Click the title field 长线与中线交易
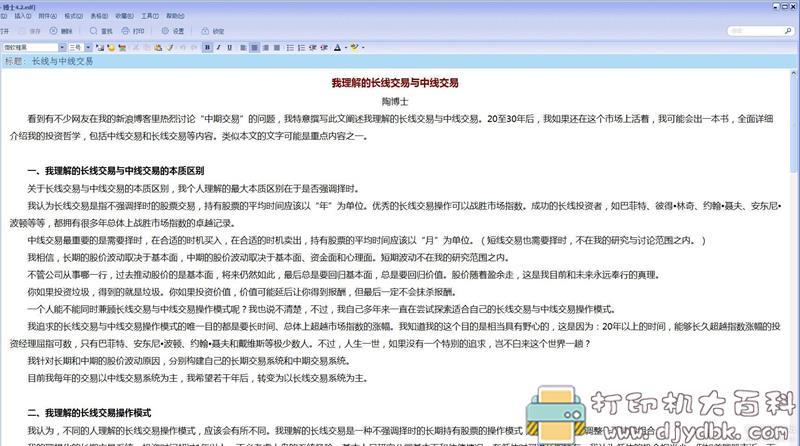800x446 pixels. (x=62, y=61)
